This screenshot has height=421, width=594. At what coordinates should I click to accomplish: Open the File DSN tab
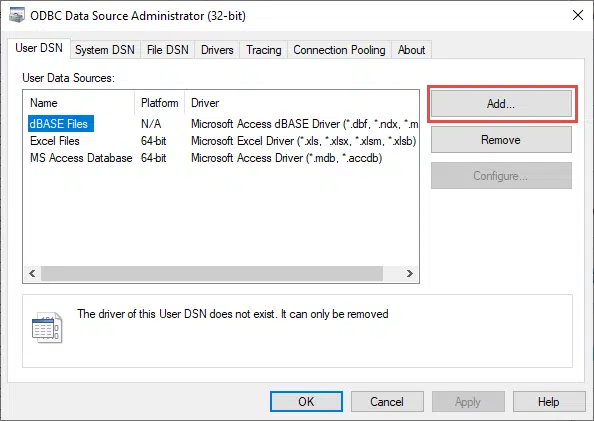167,50
